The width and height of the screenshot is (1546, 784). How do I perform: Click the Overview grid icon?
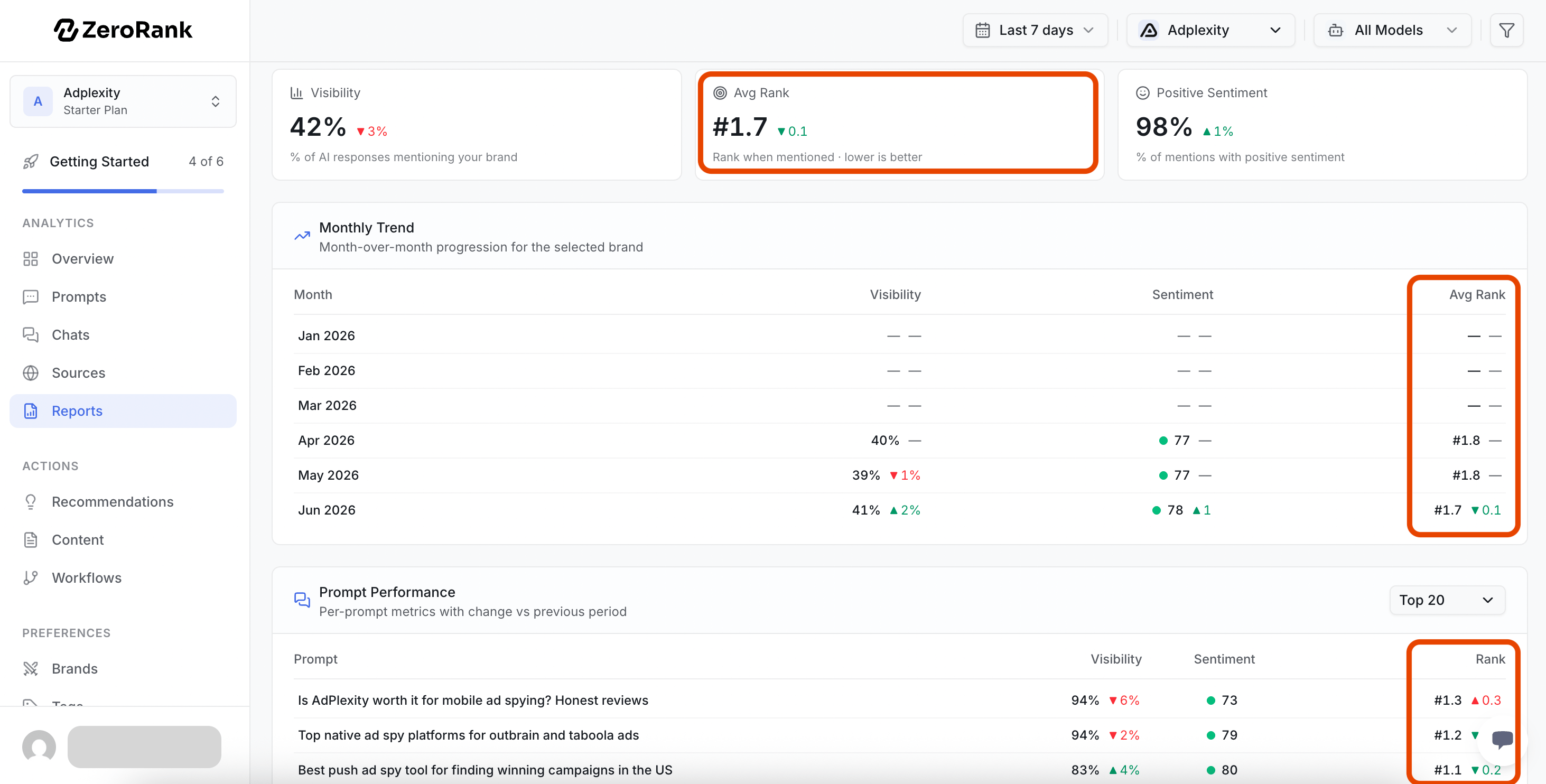tap(31, 259)
